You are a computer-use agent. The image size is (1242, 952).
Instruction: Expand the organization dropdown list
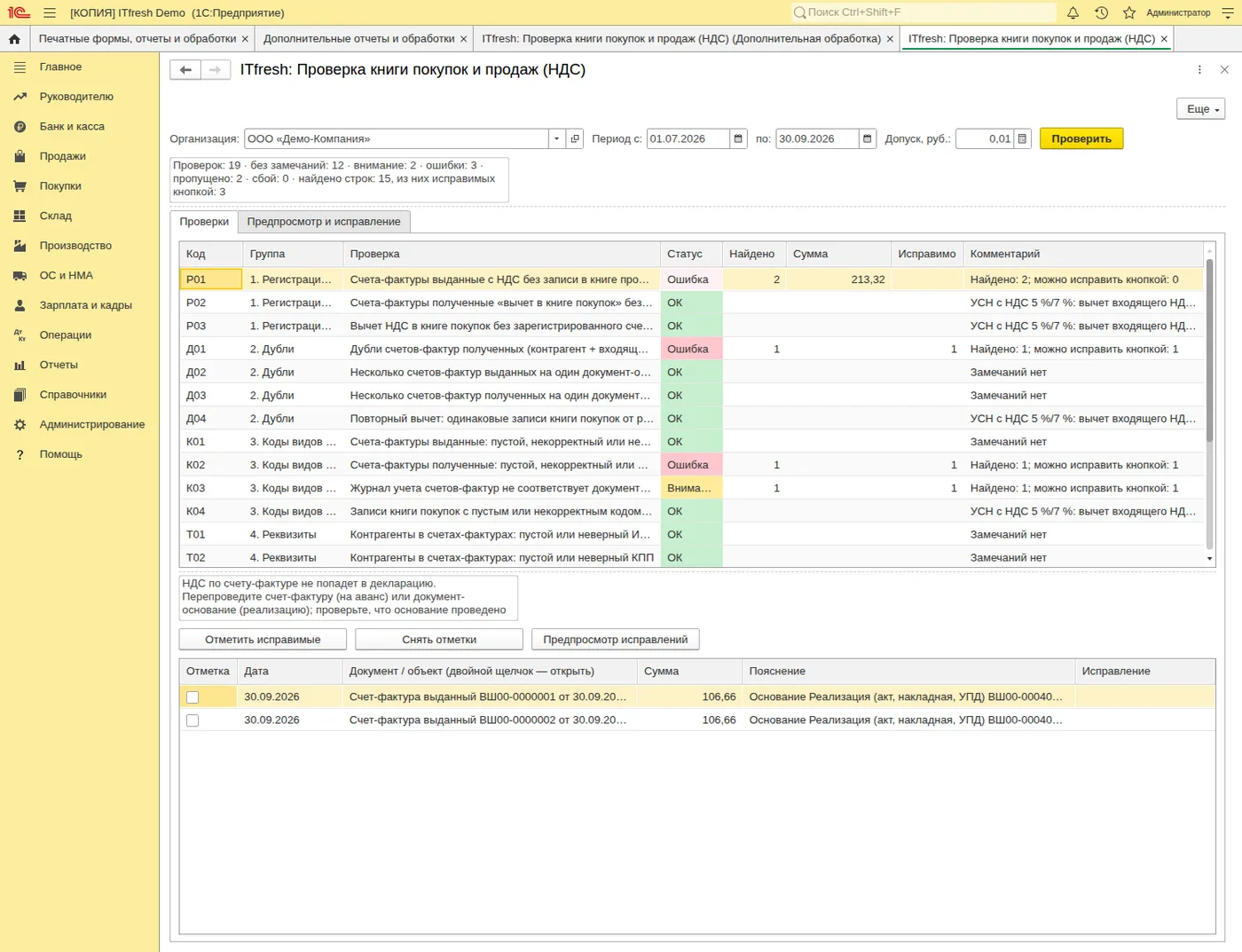tap(556, 138)
